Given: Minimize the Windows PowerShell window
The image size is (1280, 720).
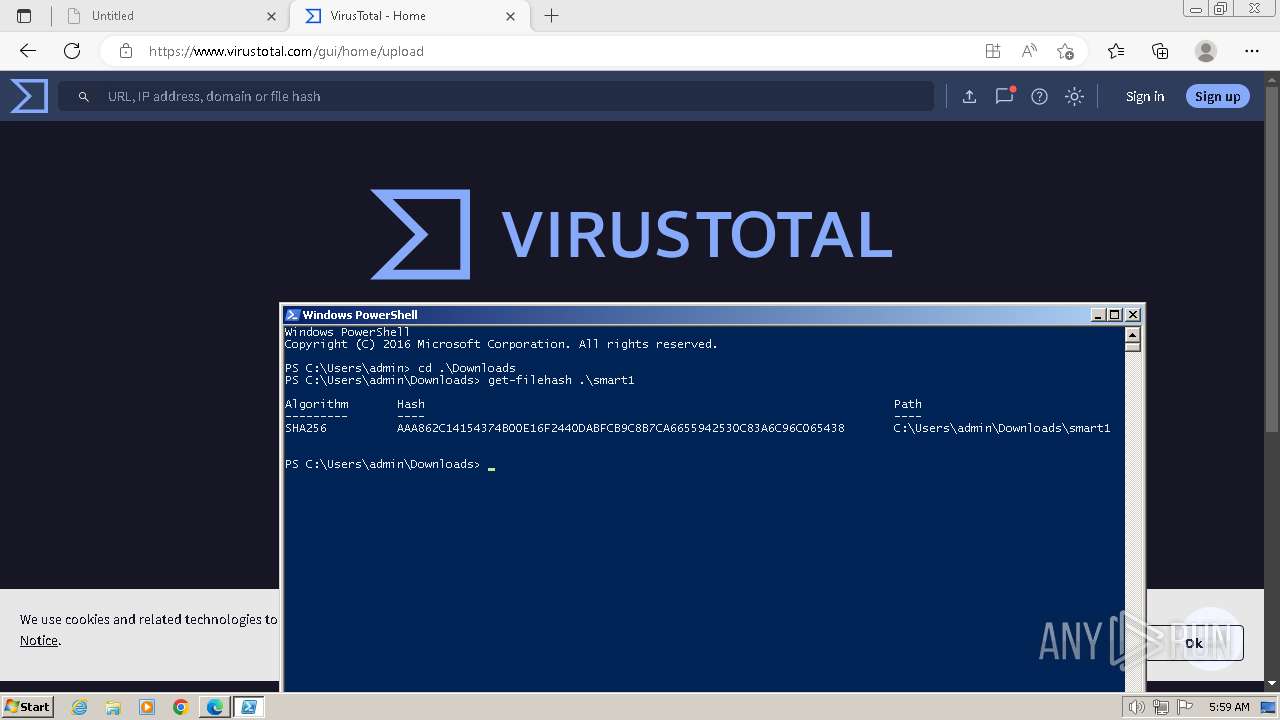Looking at the screenshot, I should 1098,314.
